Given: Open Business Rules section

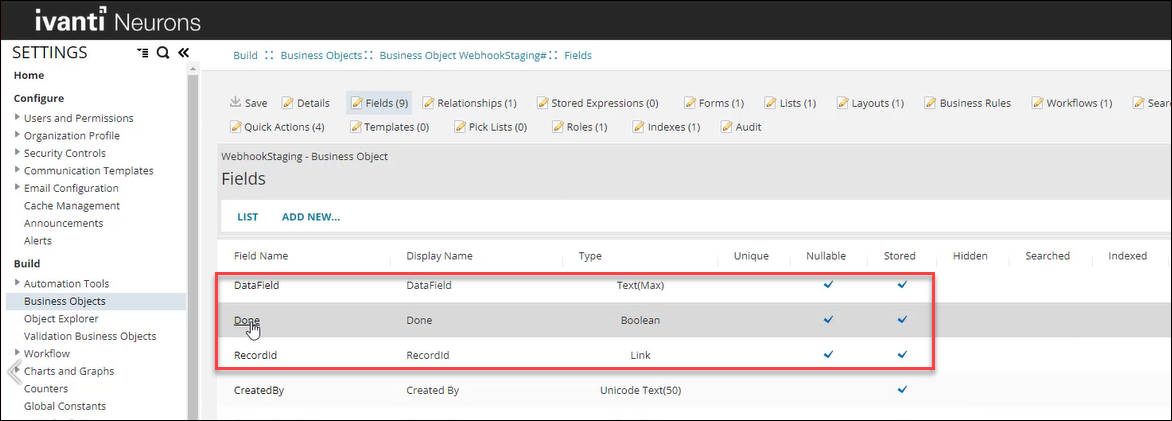Looking at the screenshot, I should click(x=967, y=103).
